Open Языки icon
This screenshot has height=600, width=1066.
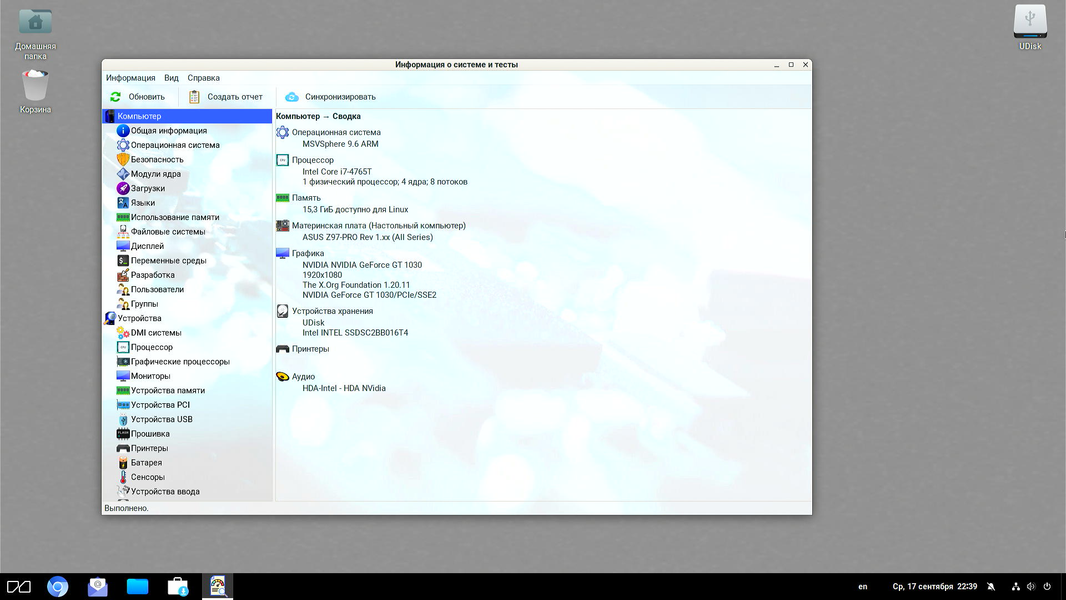(x=123, y=202)
